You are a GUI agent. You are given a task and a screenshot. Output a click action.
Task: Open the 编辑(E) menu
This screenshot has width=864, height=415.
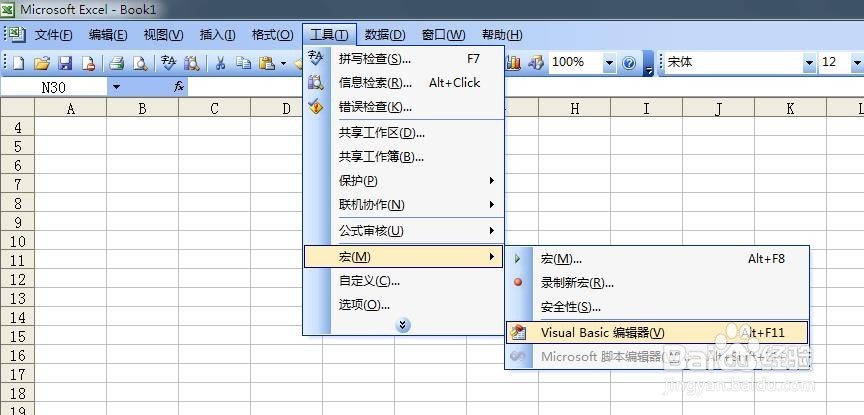coord(108,35)
